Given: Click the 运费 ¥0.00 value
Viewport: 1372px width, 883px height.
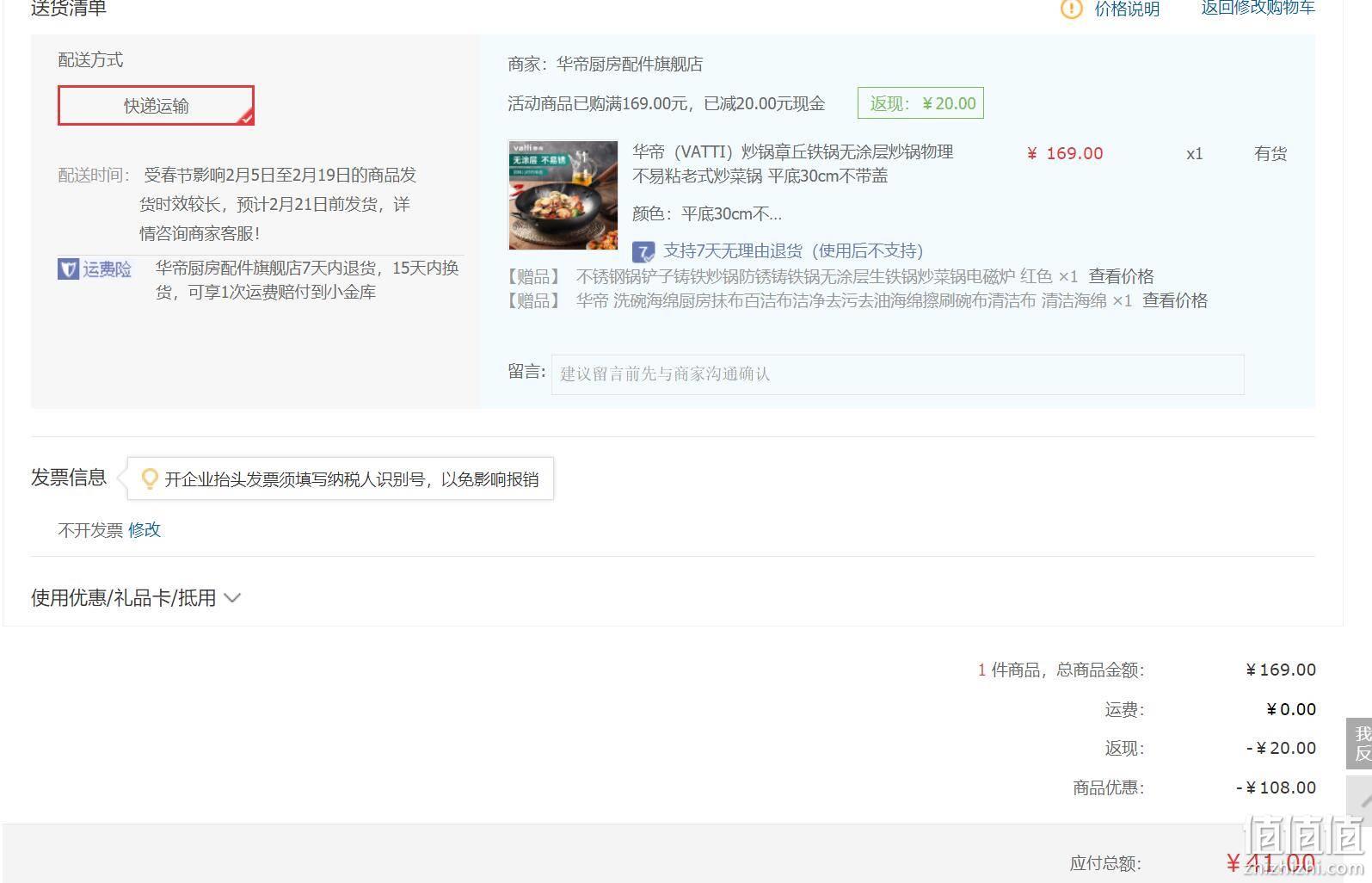Looking at the screenshot, I should pos(1291,709).
